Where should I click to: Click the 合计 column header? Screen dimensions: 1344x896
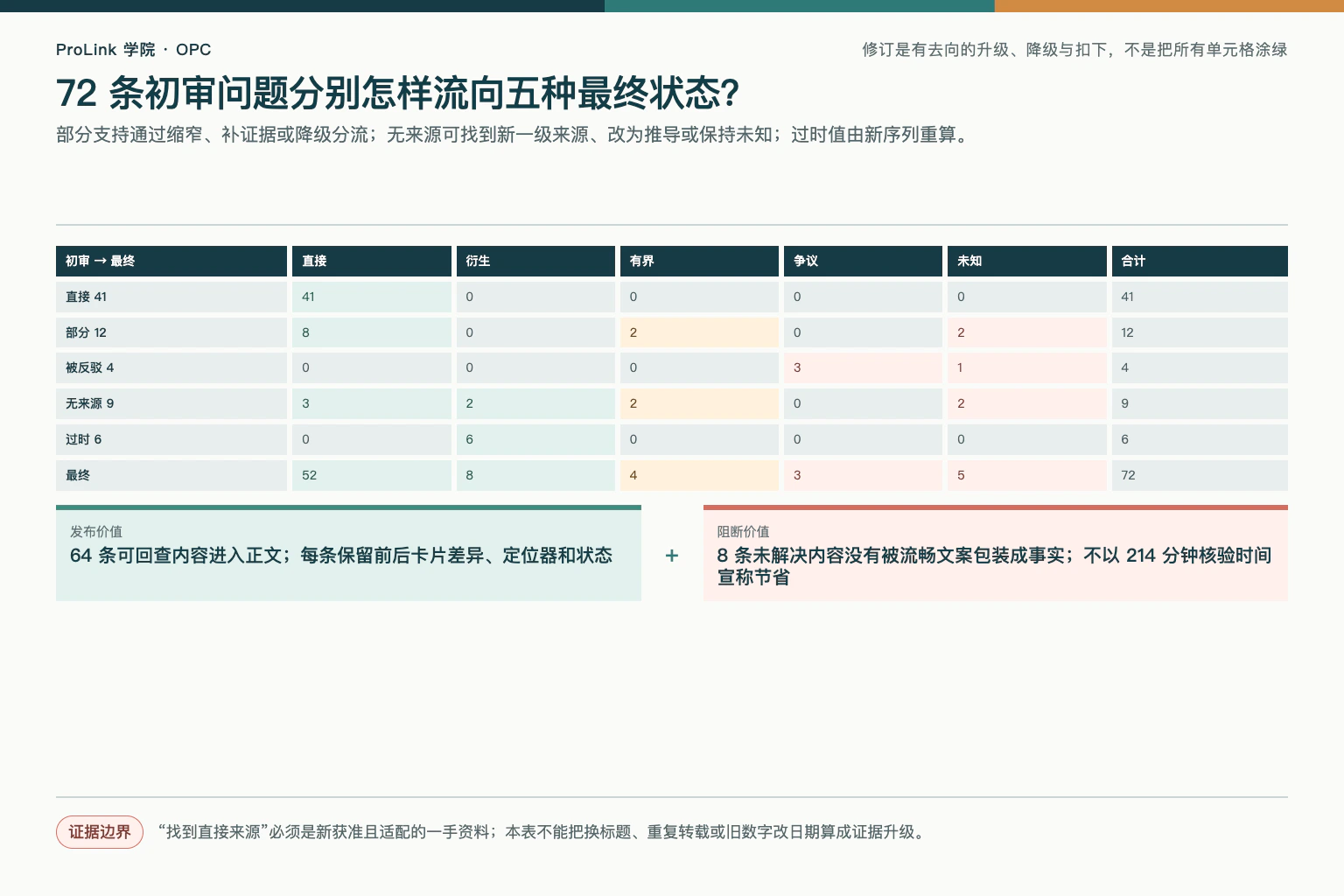click(x=1200, y=261)
